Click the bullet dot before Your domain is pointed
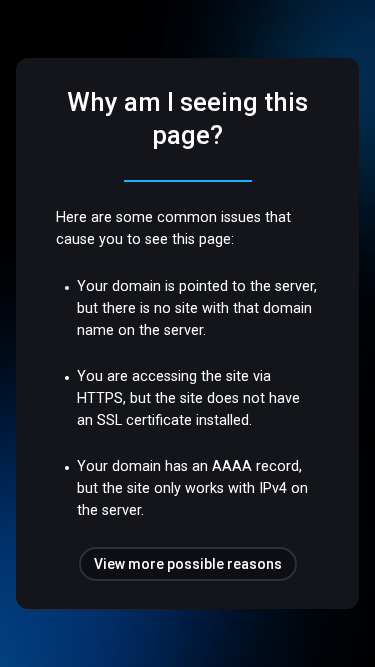The height and width of the screenshot is (667, 375). 67,288
